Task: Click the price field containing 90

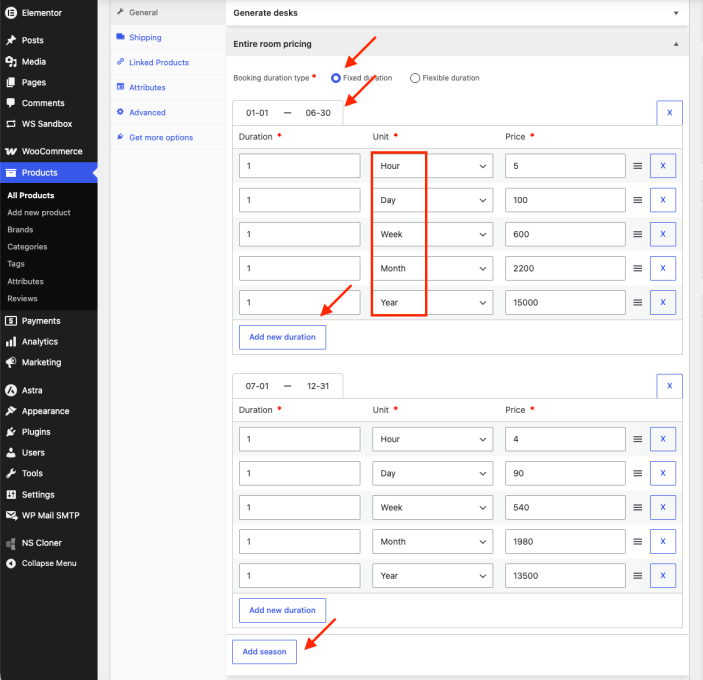Action: pyautogui.click(x=565, y=473)
